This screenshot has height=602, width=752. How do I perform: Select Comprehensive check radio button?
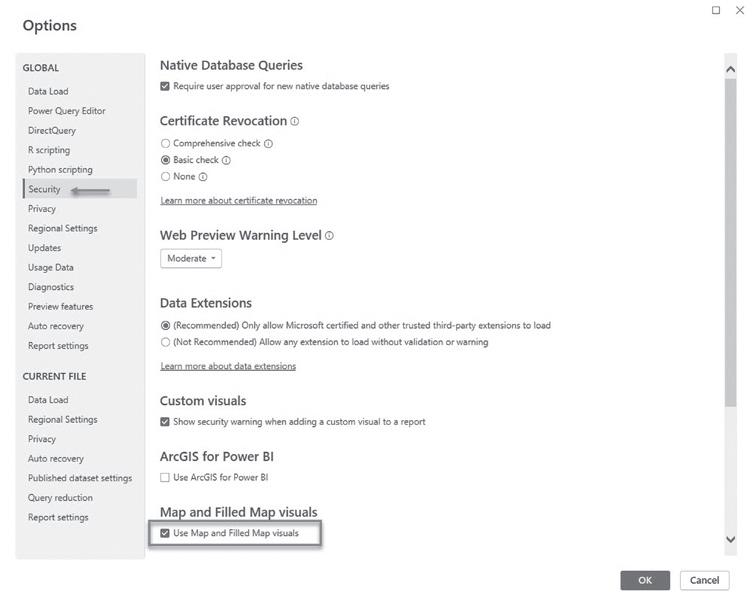pos(165,143)
